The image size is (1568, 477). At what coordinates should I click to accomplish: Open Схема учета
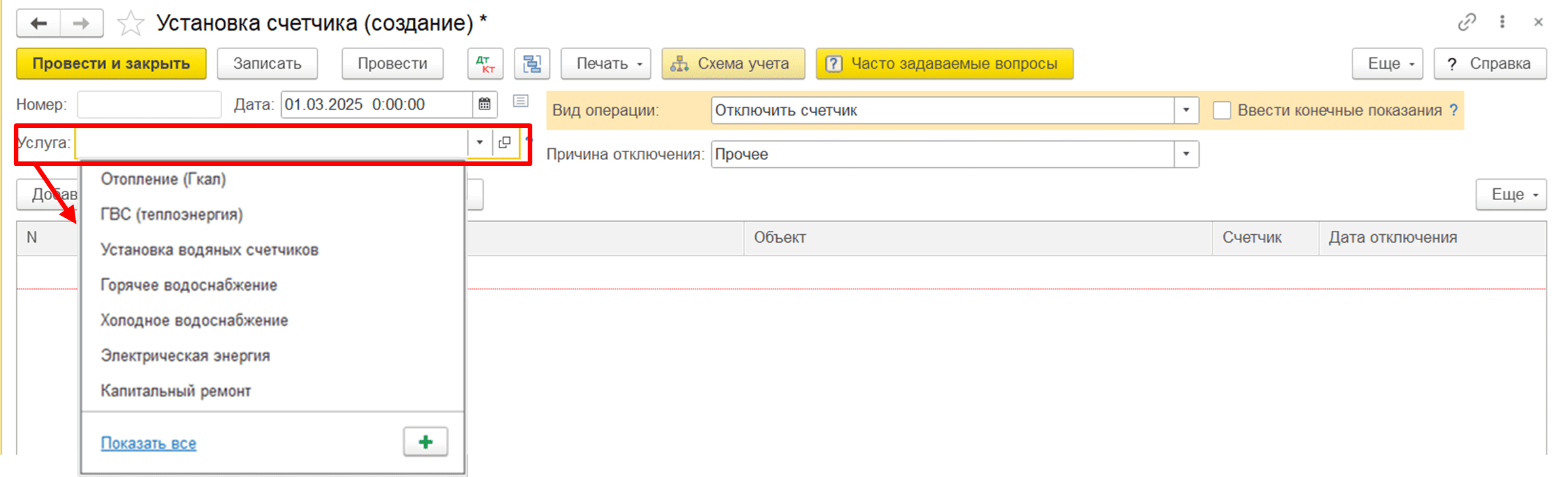coord(733,64)
